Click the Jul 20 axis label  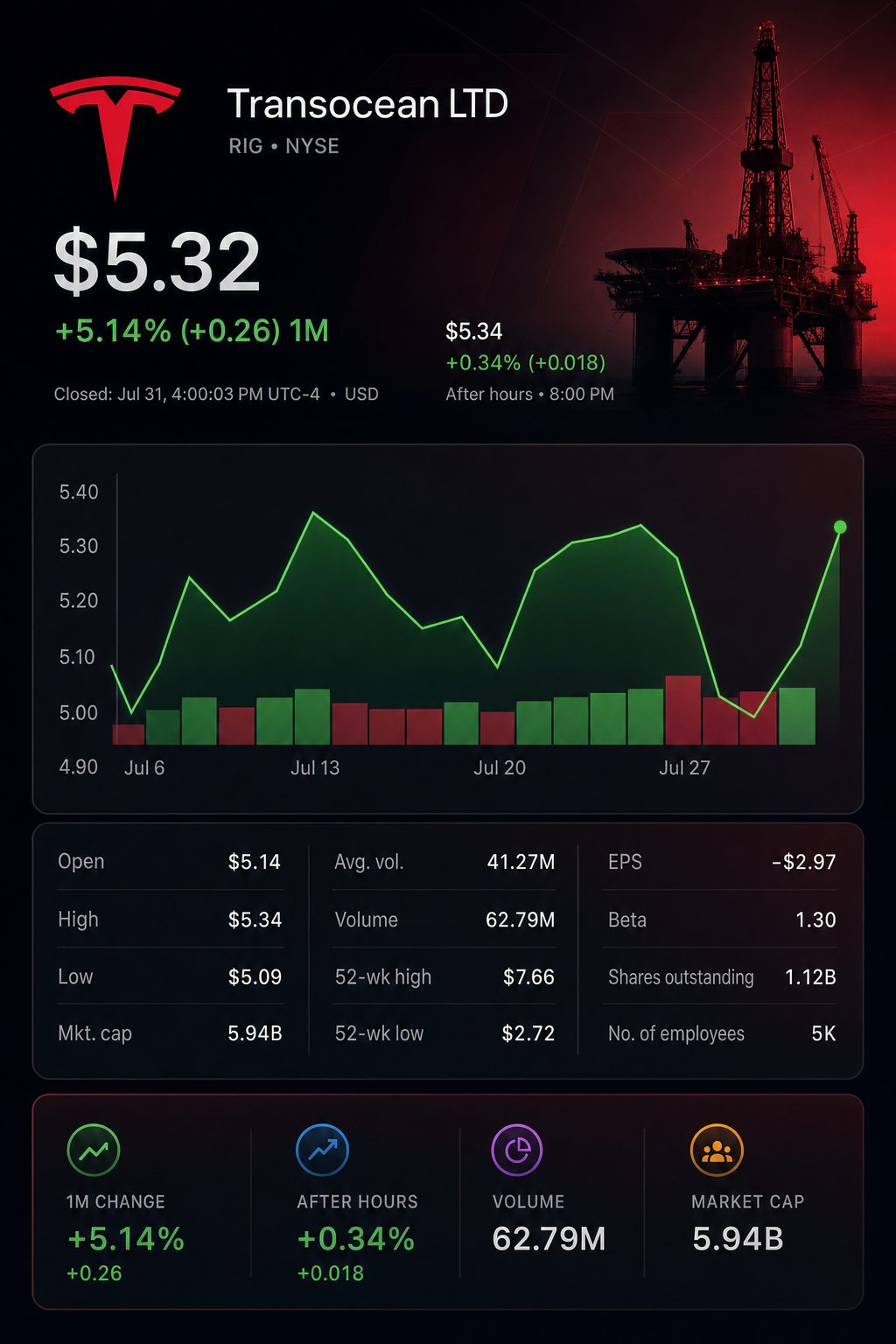tap(500, 768)
